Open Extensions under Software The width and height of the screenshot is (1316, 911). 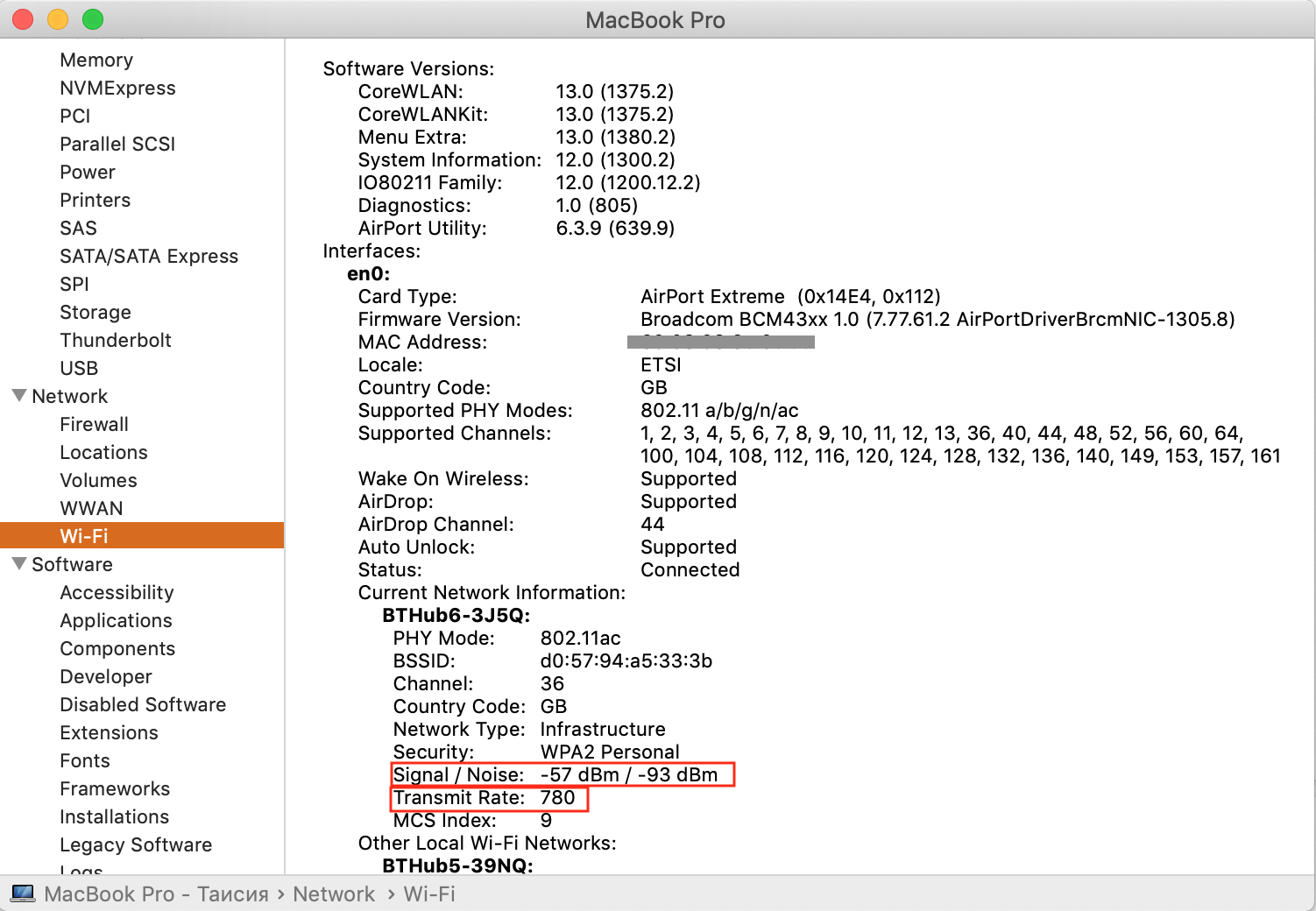click(109, 732)
